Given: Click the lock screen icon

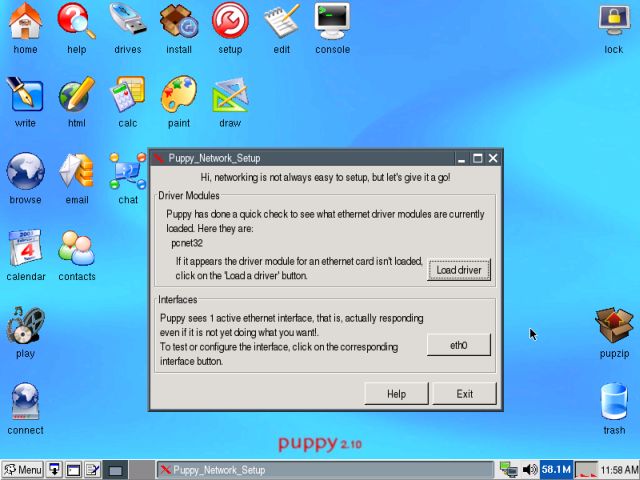Looking at the screenshot, I should pos(614,21).
